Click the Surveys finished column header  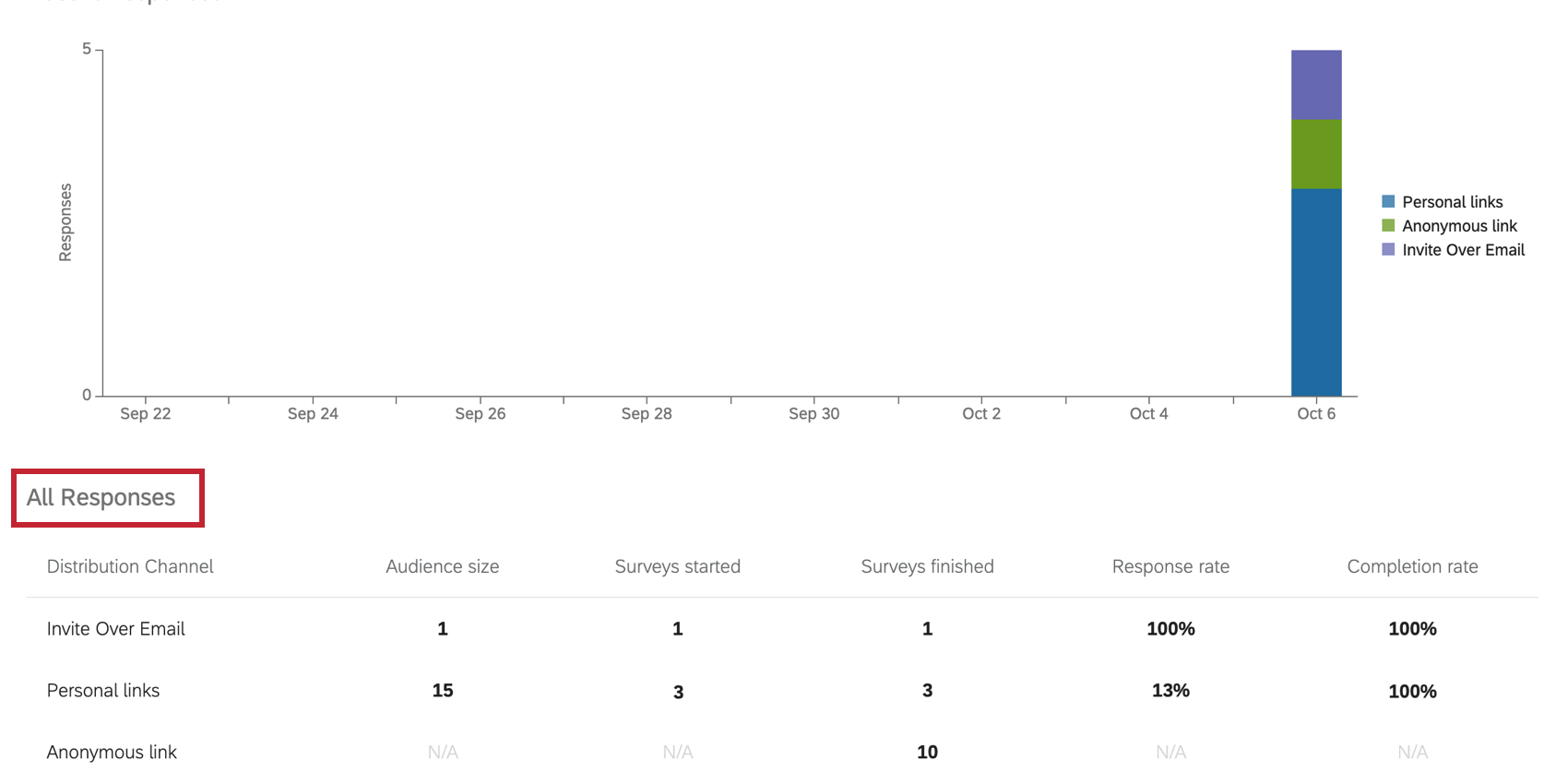[927, 566]
